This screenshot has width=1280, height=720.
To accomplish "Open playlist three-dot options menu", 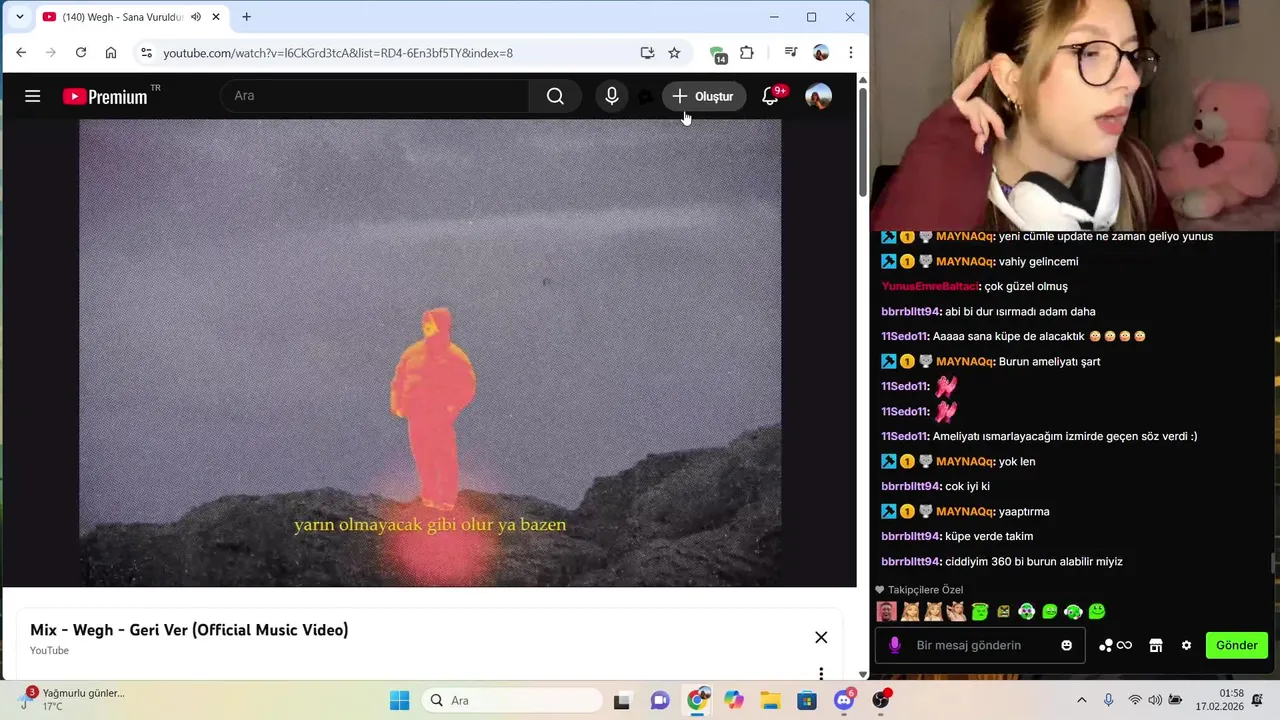I will [821, 673].
